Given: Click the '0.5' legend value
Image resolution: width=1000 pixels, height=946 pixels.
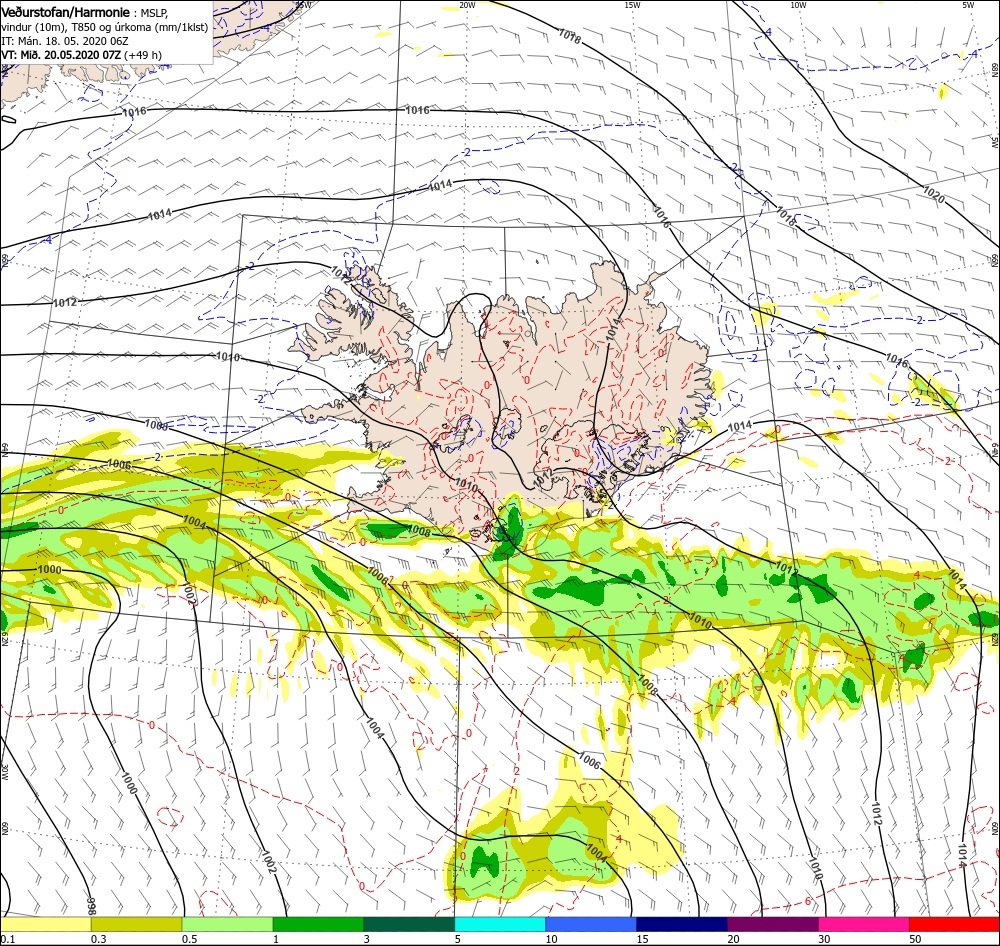Looking at the screenshot, I should click(190, 939).
